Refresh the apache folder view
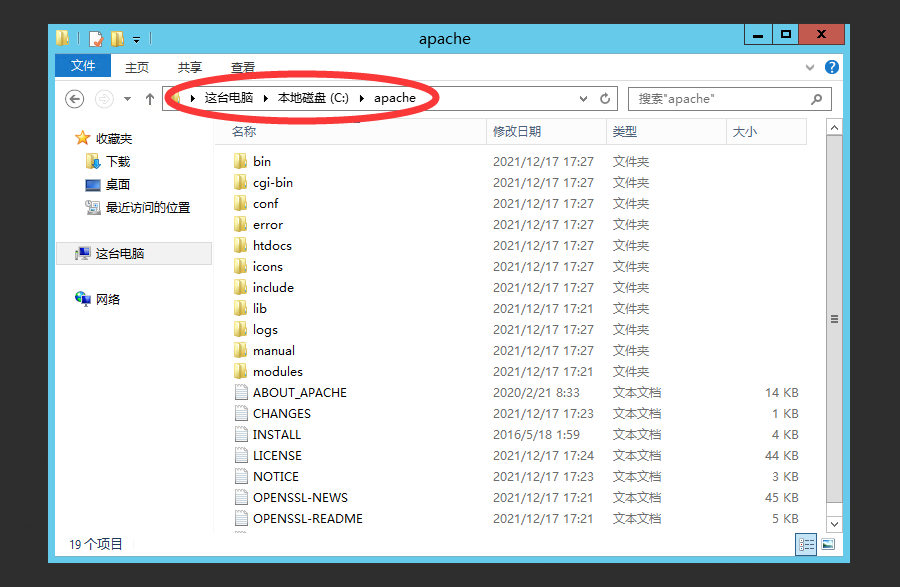The image size is (900, 587). click(x=605, y=99)
